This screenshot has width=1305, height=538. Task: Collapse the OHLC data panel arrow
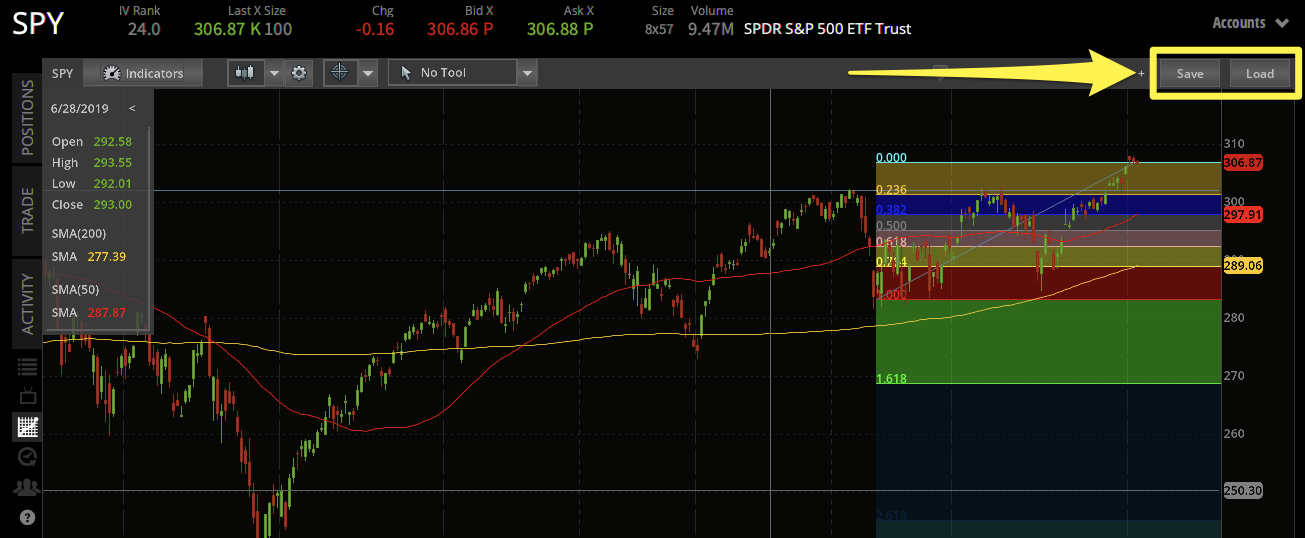pyautogui.click(x=132, y=108)
